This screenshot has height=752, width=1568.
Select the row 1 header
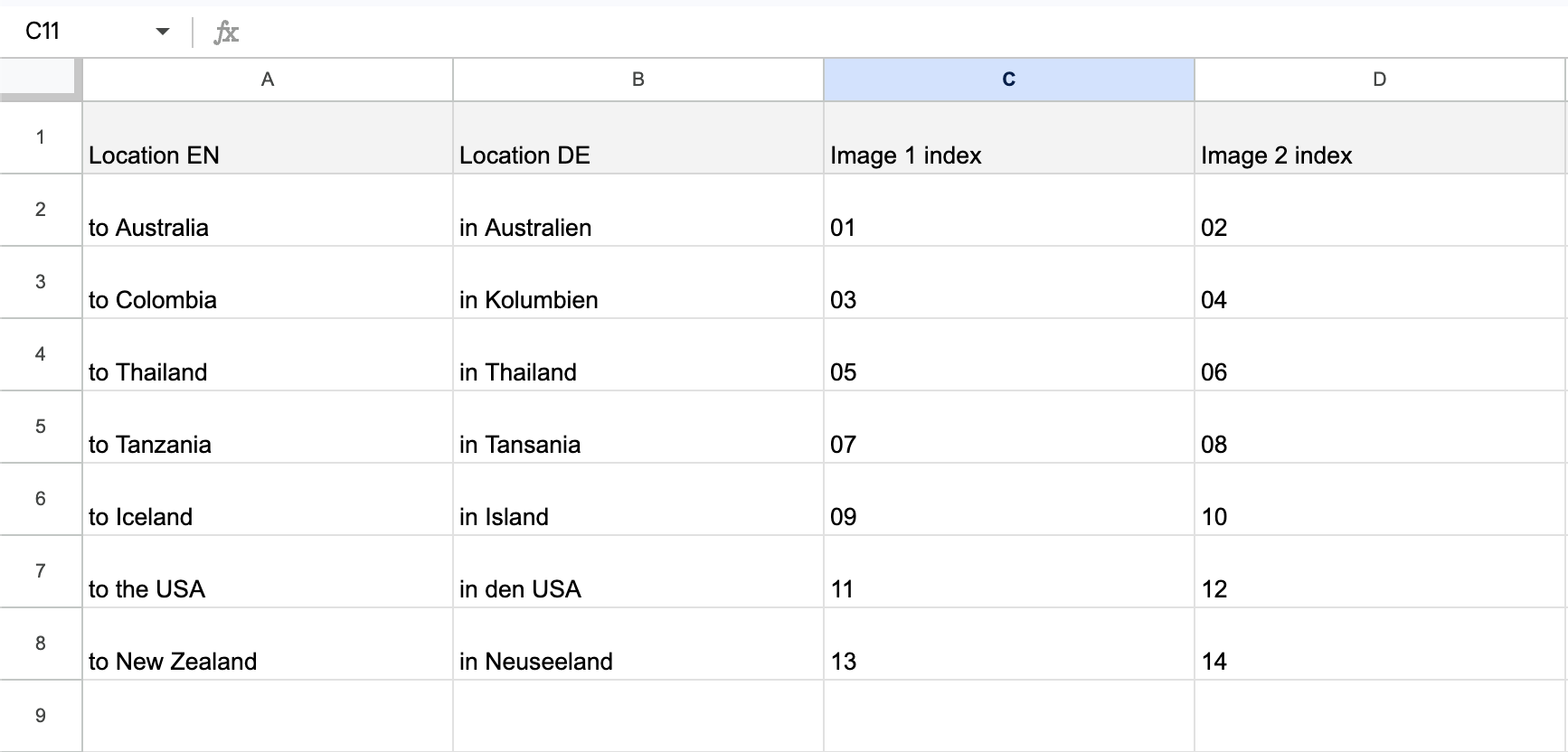tap(40, 137)
